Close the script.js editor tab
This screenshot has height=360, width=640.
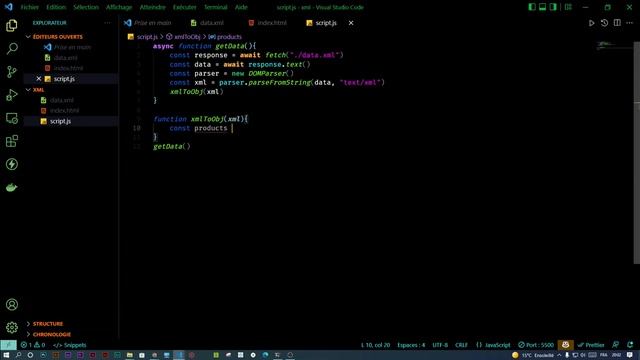point(351,23)
